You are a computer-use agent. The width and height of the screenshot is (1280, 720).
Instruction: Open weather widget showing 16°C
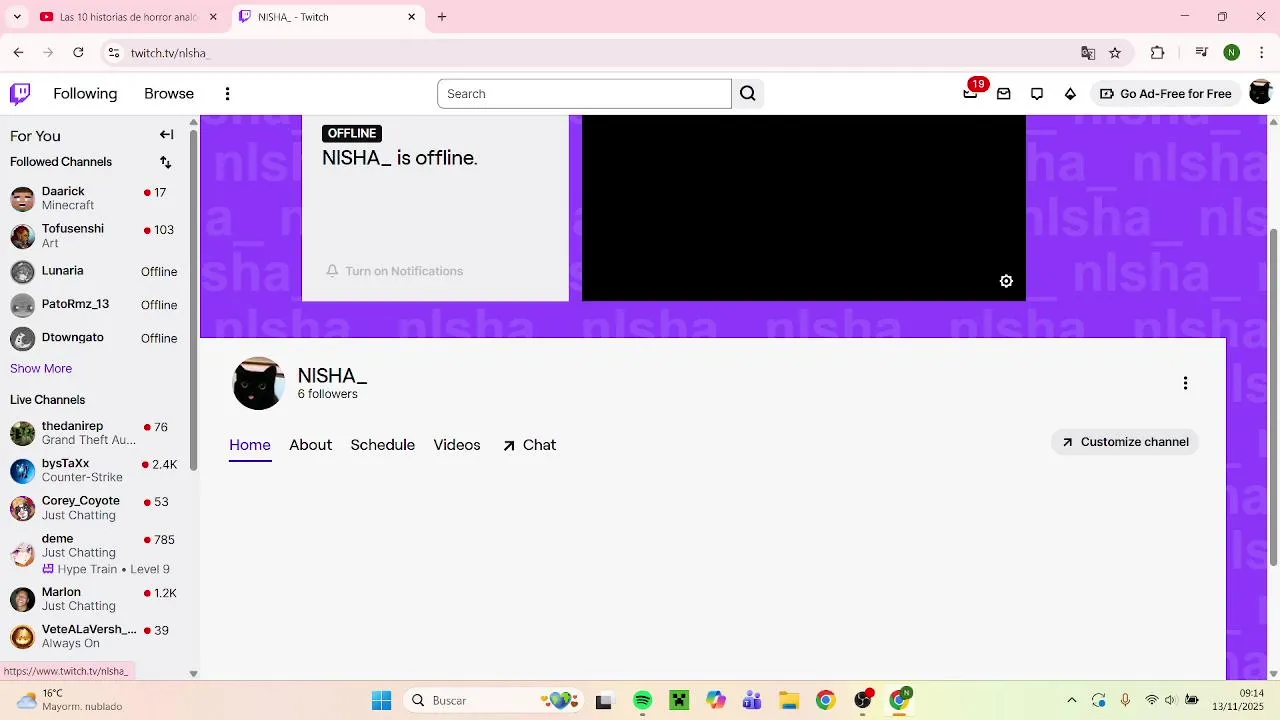[69, 700]
